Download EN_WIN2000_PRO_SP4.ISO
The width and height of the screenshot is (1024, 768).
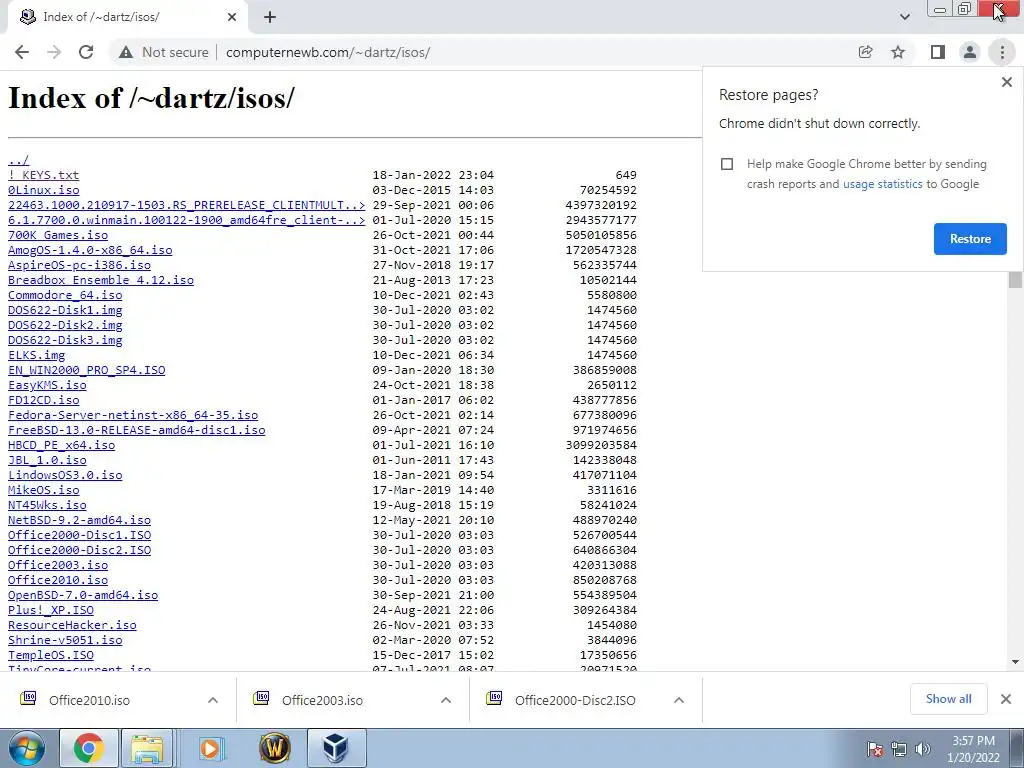pos(86,370)
